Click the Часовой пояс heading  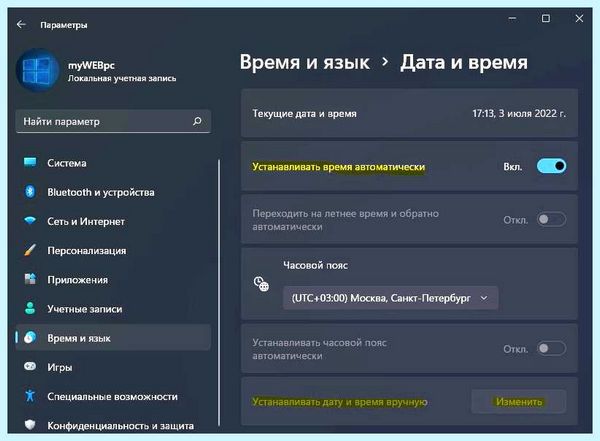tap(316, 265)
